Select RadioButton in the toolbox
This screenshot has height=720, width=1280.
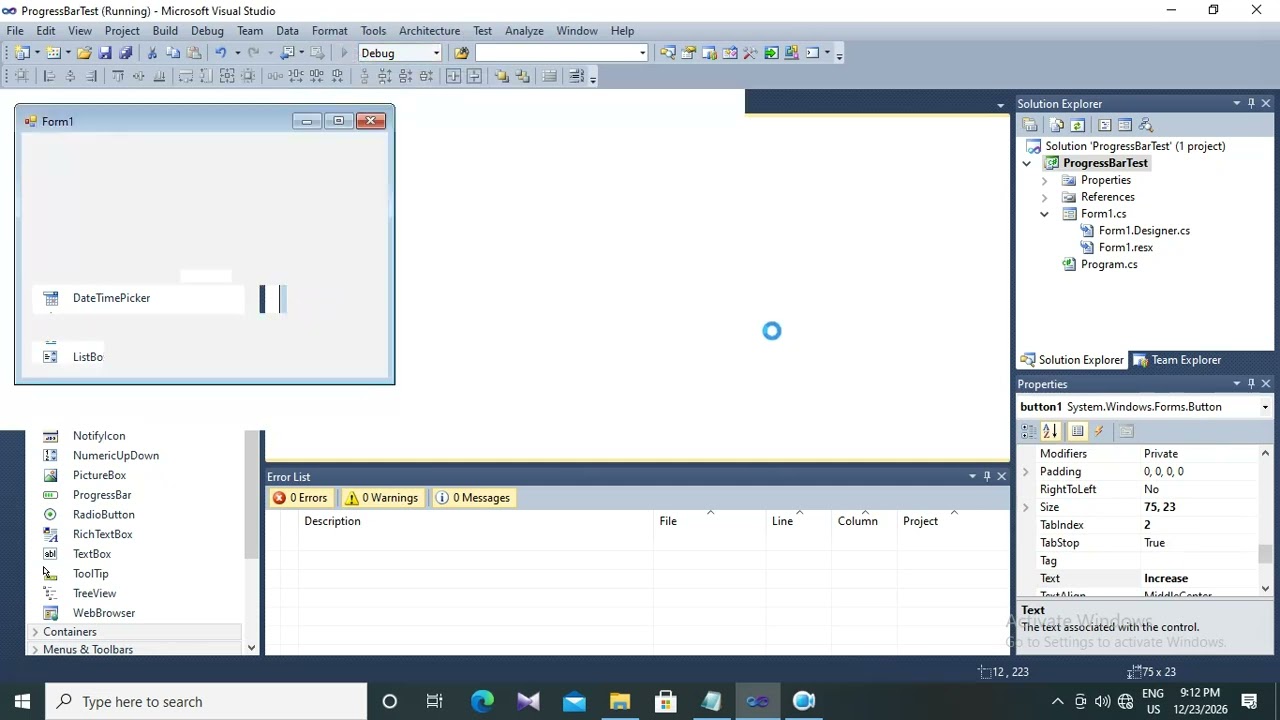coord(103,515)
